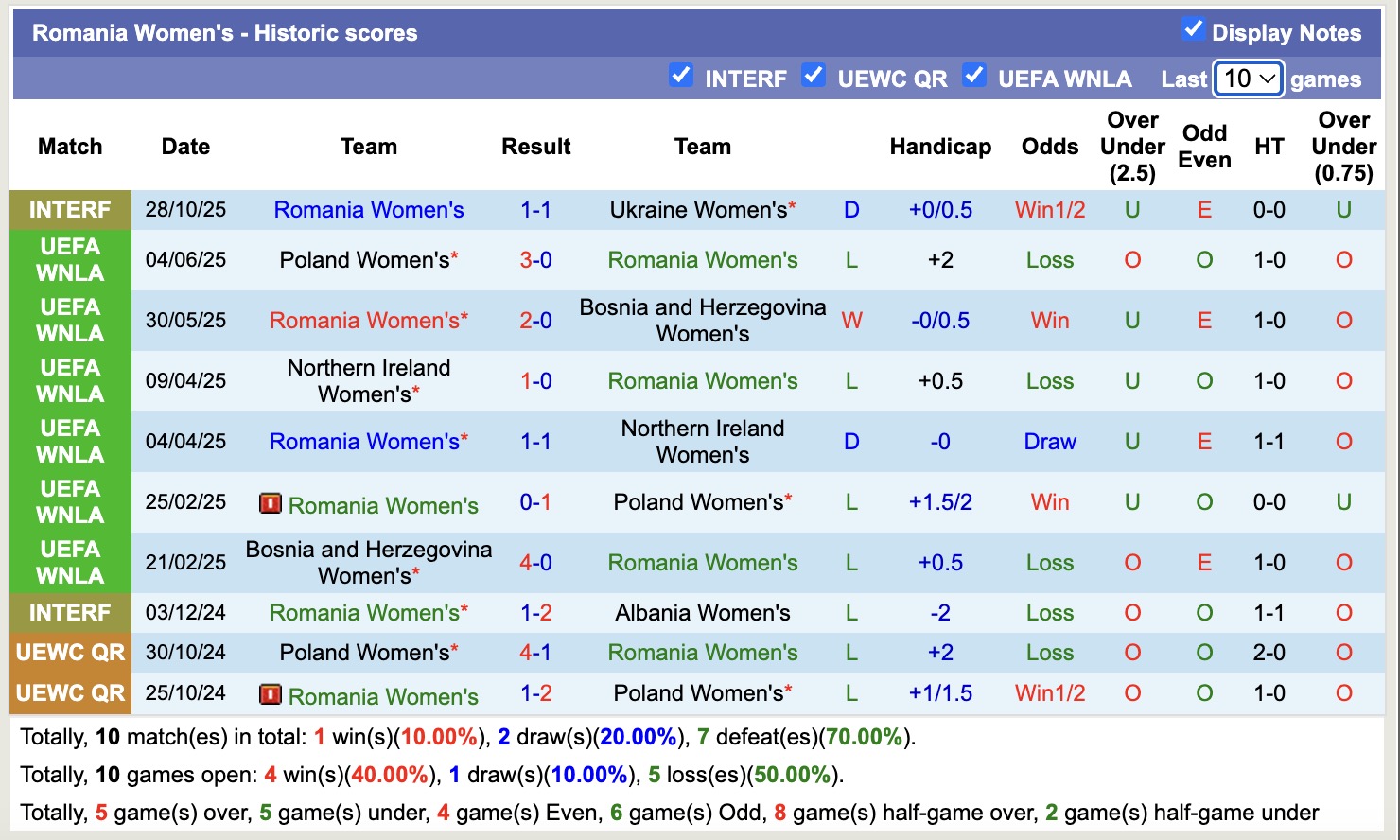1400x840 pixels.
Task: Open the note icon on the 25/02/25 Romania row
Action: 271,503
